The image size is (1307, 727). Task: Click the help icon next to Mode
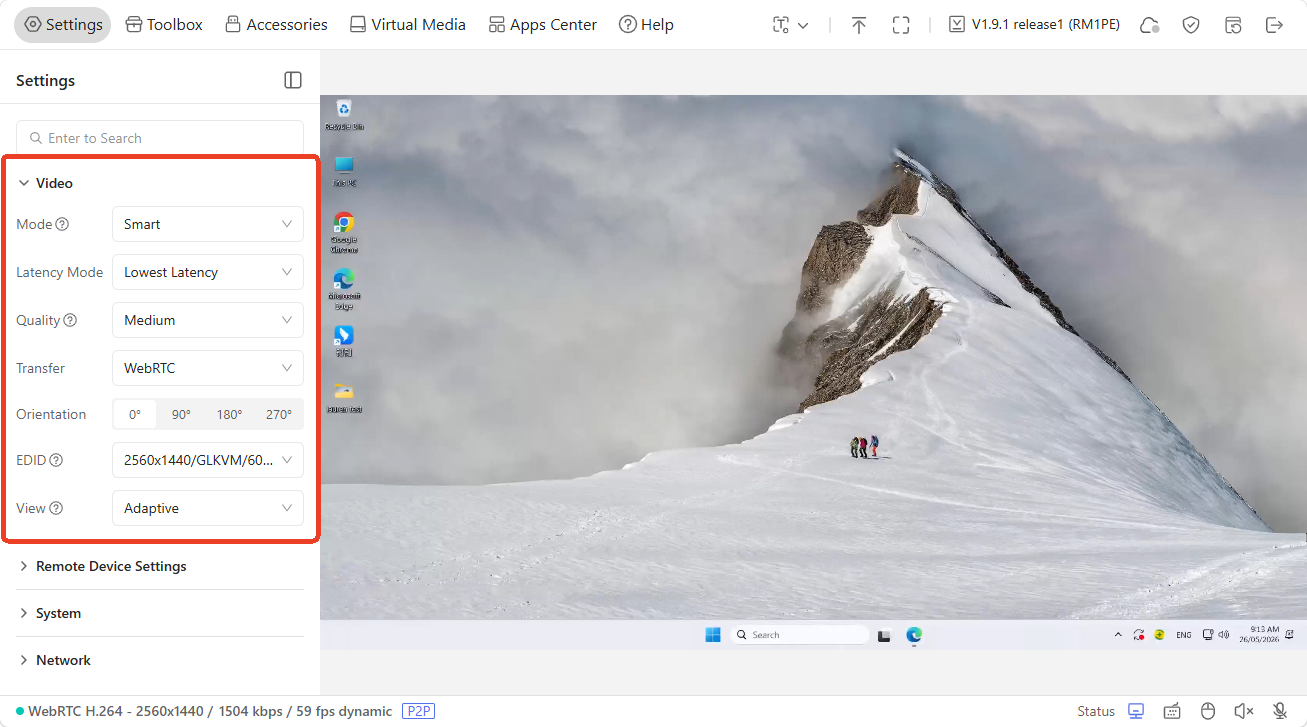click(62, 224)
